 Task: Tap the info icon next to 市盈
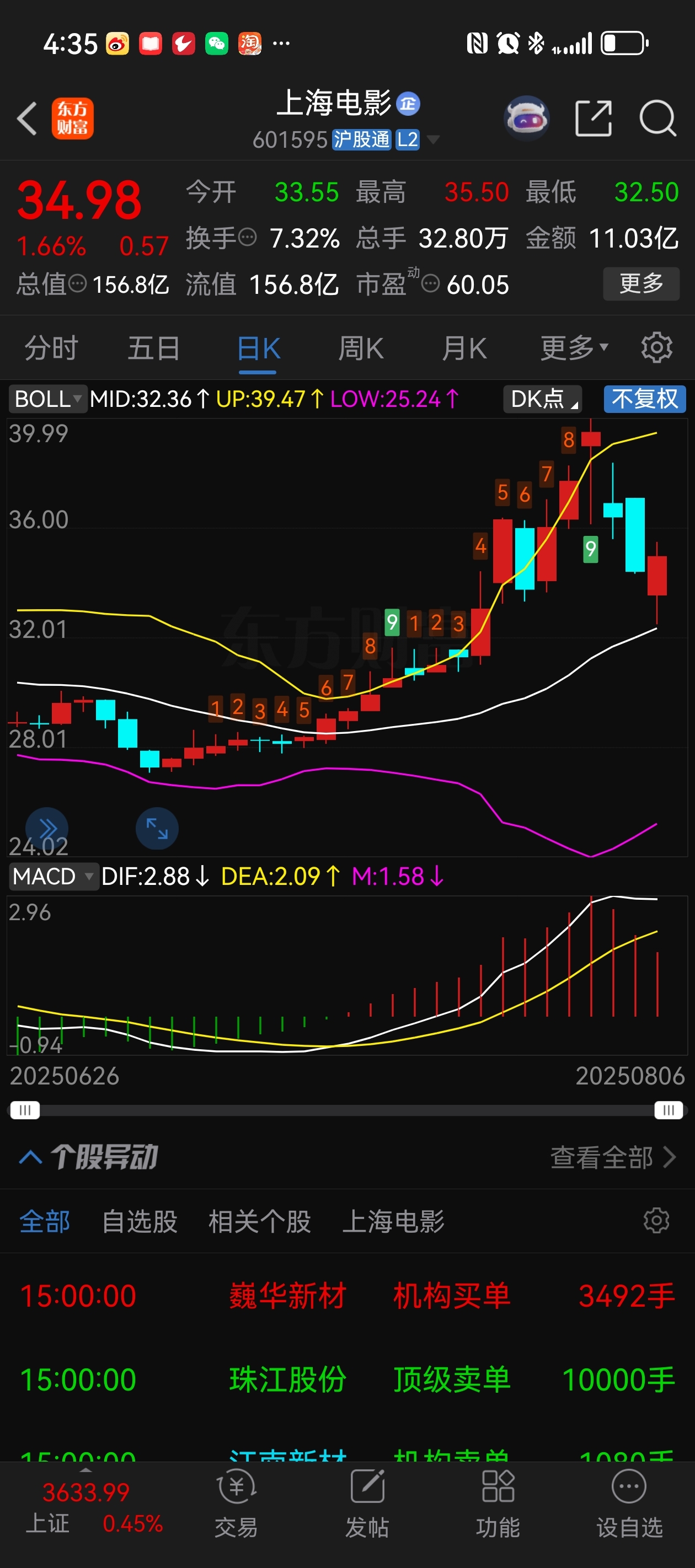[x=431, y=283]
